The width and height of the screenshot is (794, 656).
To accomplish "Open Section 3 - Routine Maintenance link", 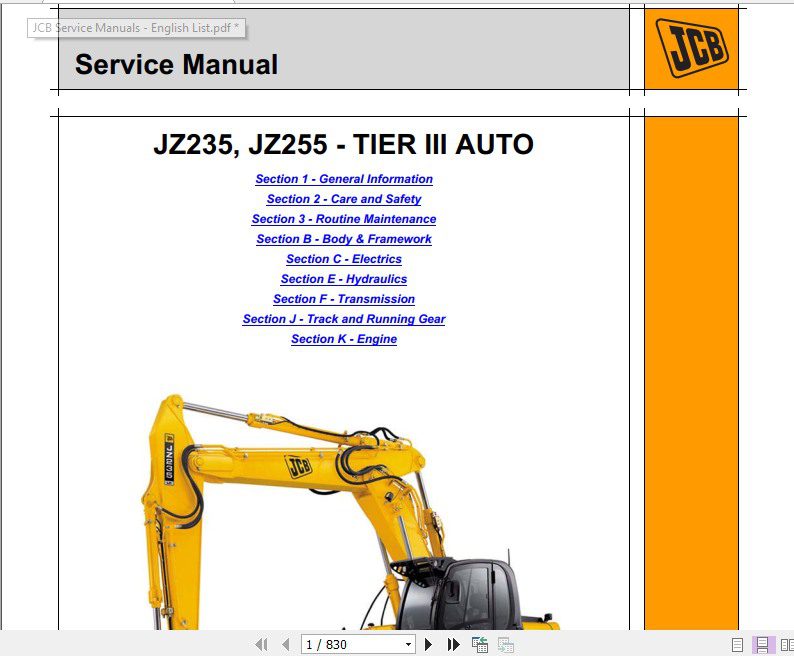I will pyautogui.click(x=344, y=219).
